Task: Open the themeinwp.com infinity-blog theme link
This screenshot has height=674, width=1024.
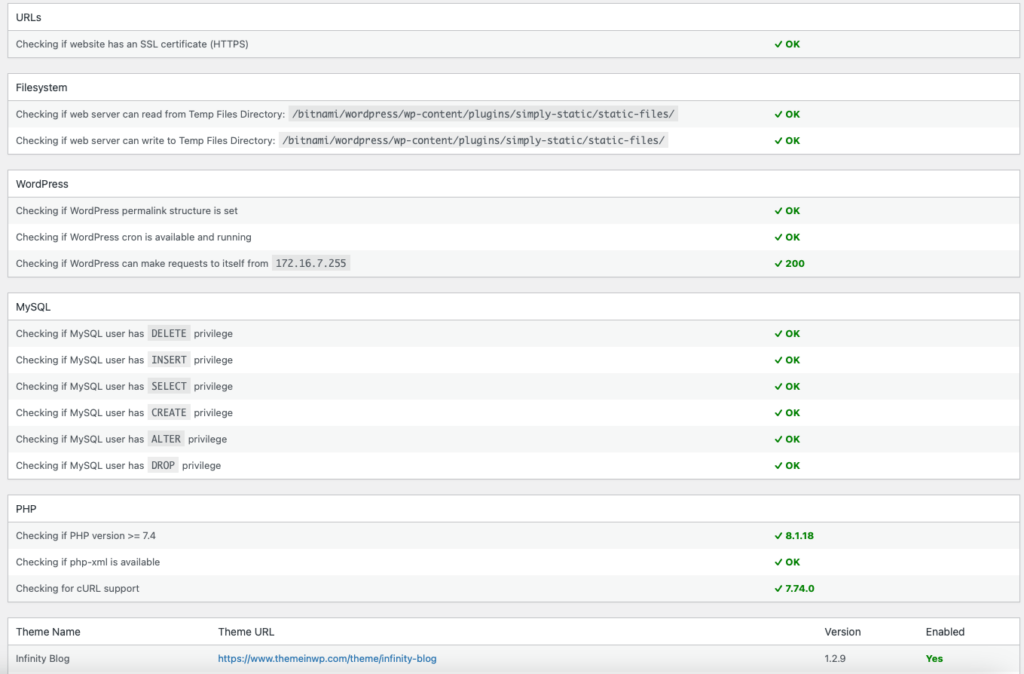Action: coord(327,659)
